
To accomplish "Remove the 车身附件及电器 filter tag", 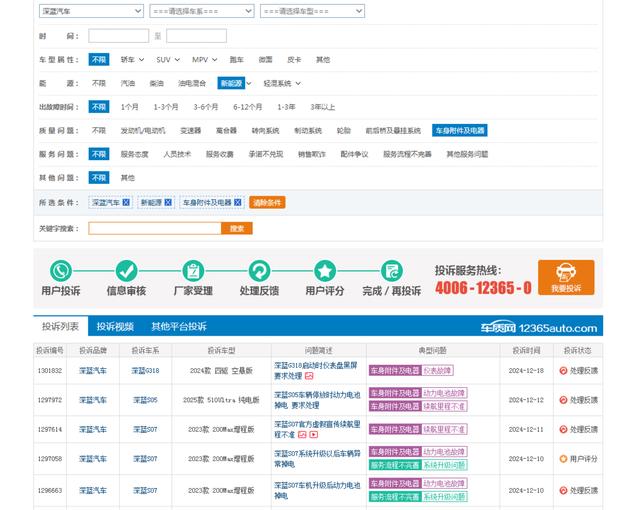I will pyautogui.click(x=238, y=202).
